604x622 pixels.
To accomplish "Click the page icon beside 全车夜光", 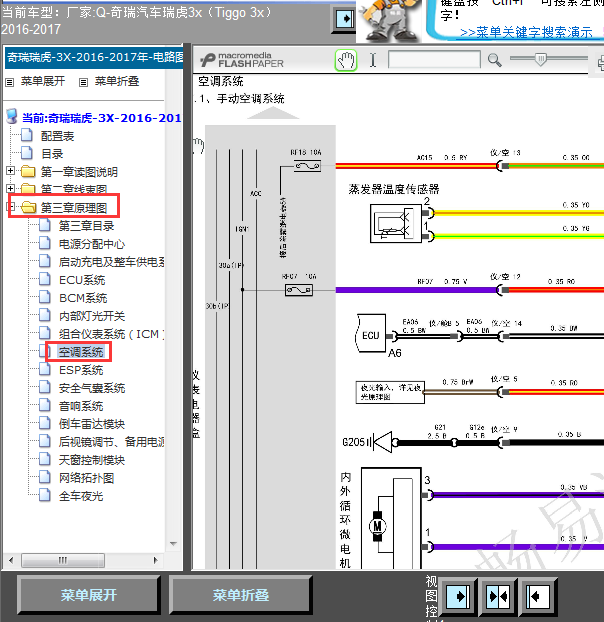I will tap(45, 495).
